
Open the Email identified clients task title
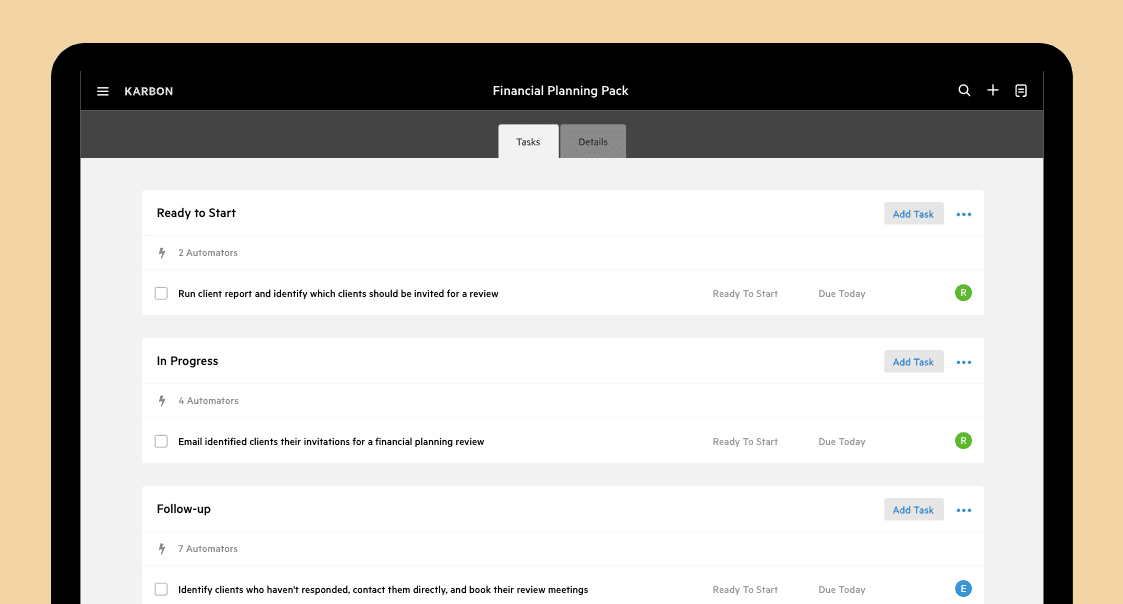(x=331, y=441)
